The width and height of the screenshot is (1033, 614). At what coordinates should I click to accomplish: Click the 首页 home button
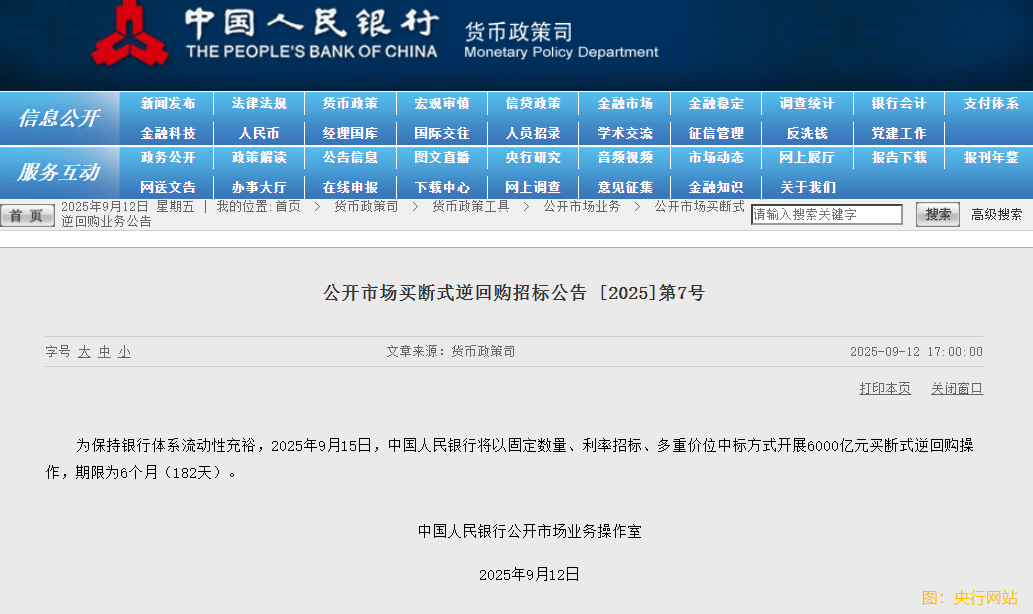click(x=27, y=215)
